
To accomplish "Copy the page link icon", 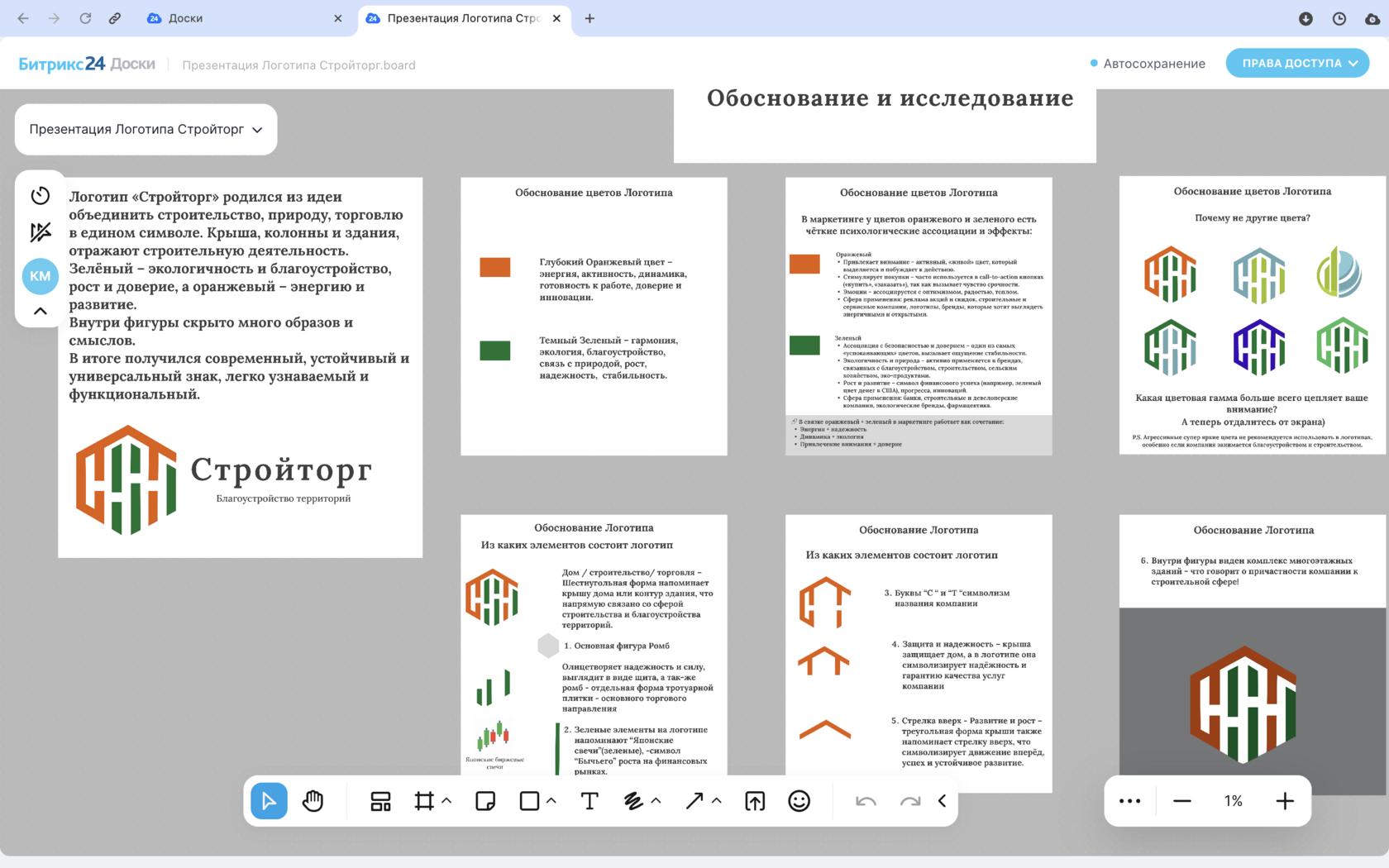I will 115,18.
